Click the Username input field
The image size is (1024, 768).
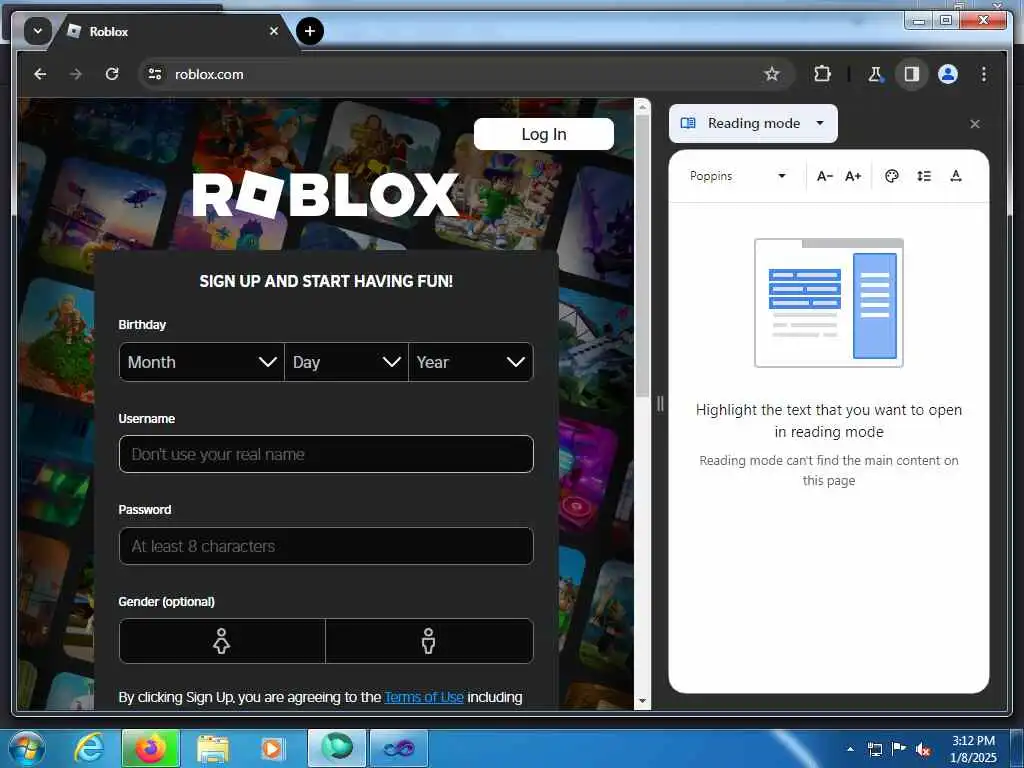(x=326, y=454)
